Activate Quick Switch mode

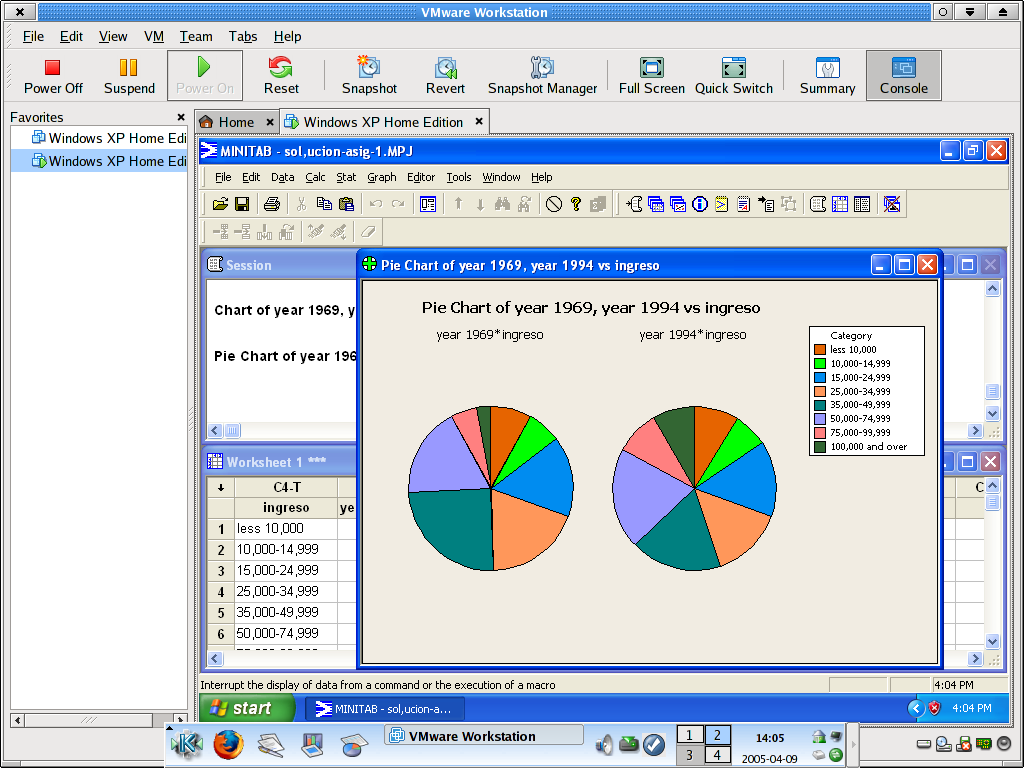(x=733, y=76)
